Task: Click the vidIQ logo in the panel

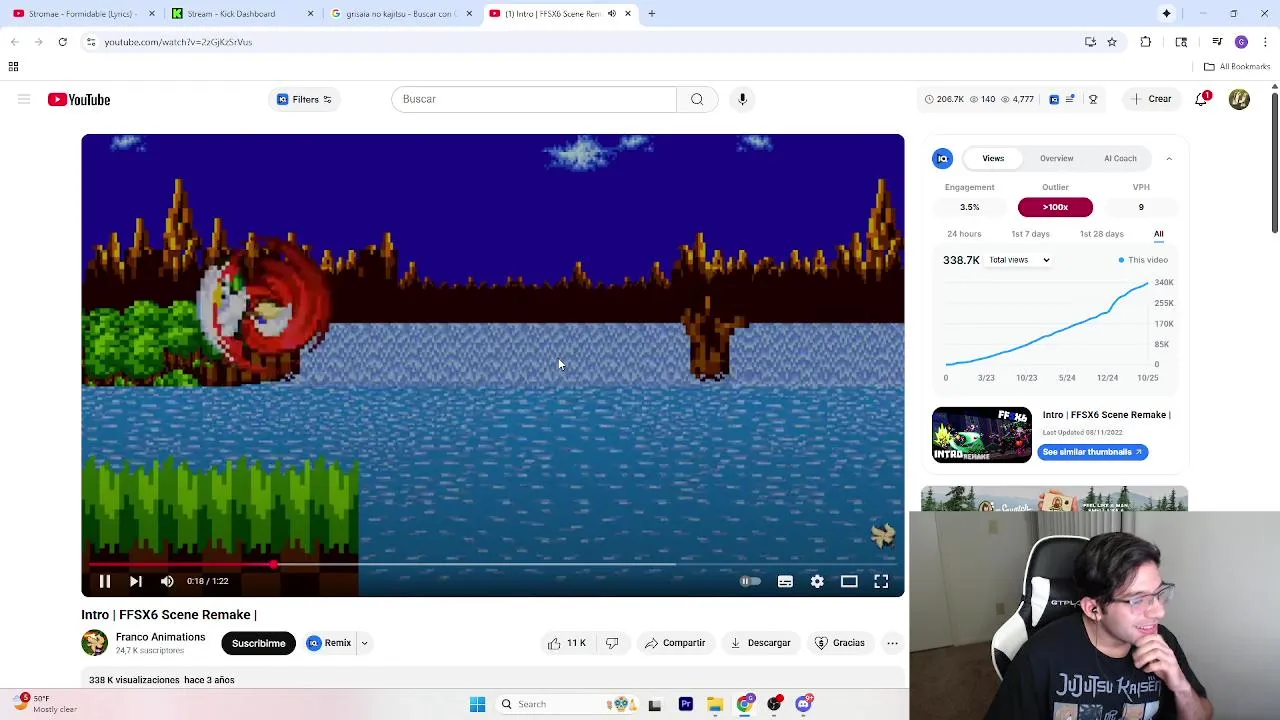Action: 943,158
